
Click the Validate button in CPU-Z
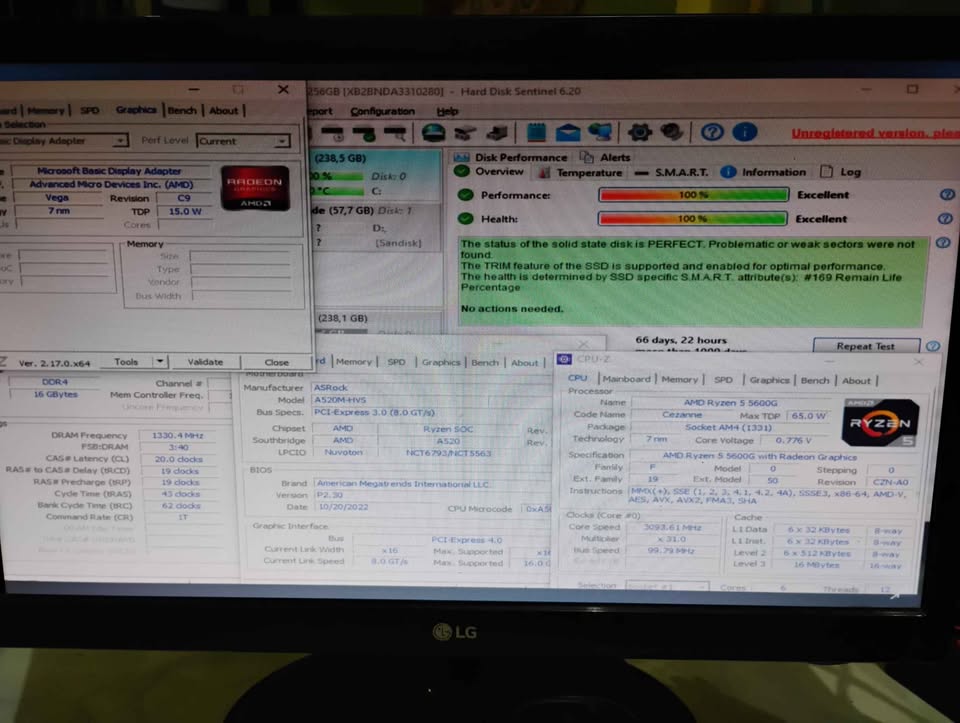pyautogui.click(x=205, y=362)
